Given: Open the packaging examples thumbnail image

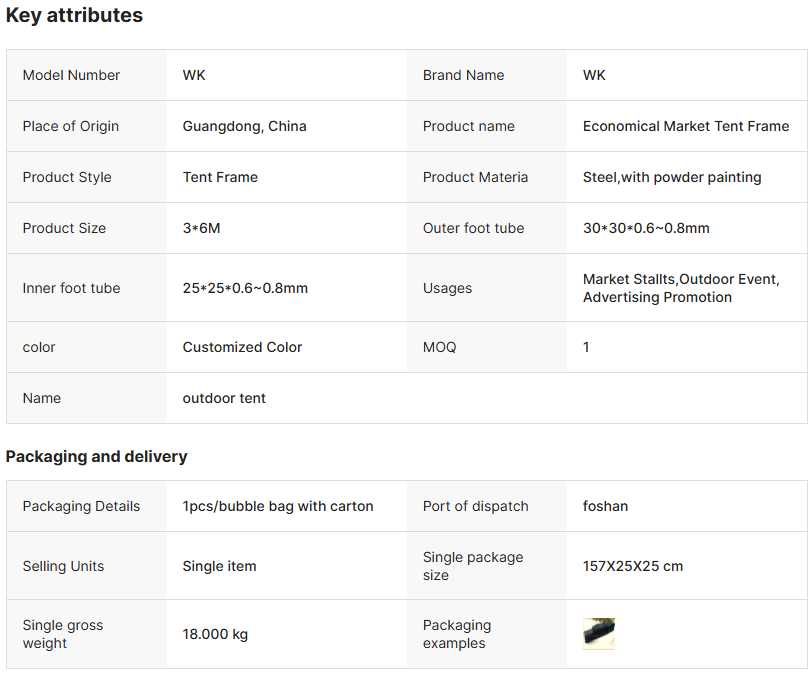Looking at the screenshot, I should [x=599, y=634].
